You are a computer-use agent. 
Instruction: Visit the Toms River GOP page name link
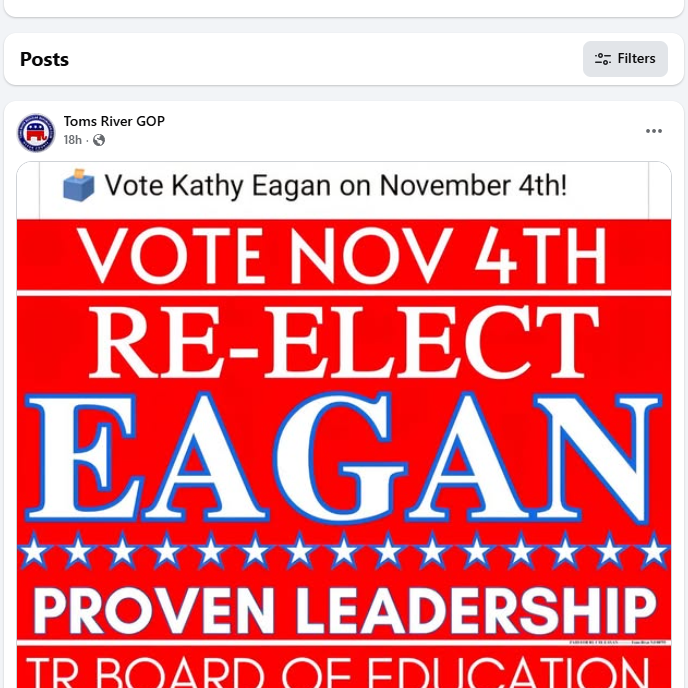(114, 122)
